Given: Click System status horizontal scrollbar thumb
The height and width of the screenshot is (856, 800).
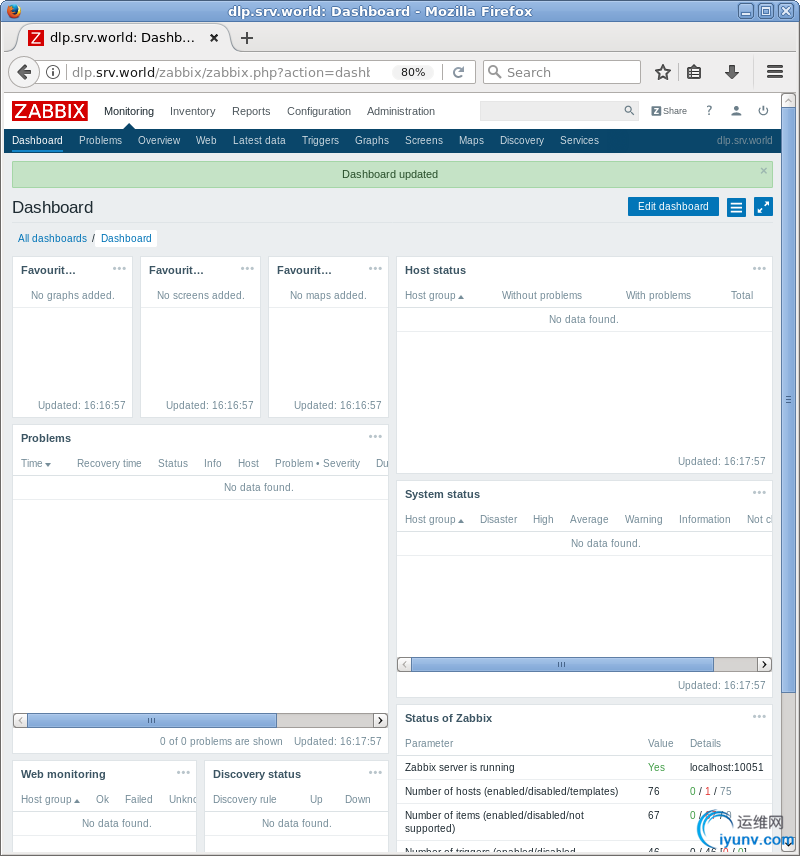Looking at the screenshot, I should click(x=562, y=664).
